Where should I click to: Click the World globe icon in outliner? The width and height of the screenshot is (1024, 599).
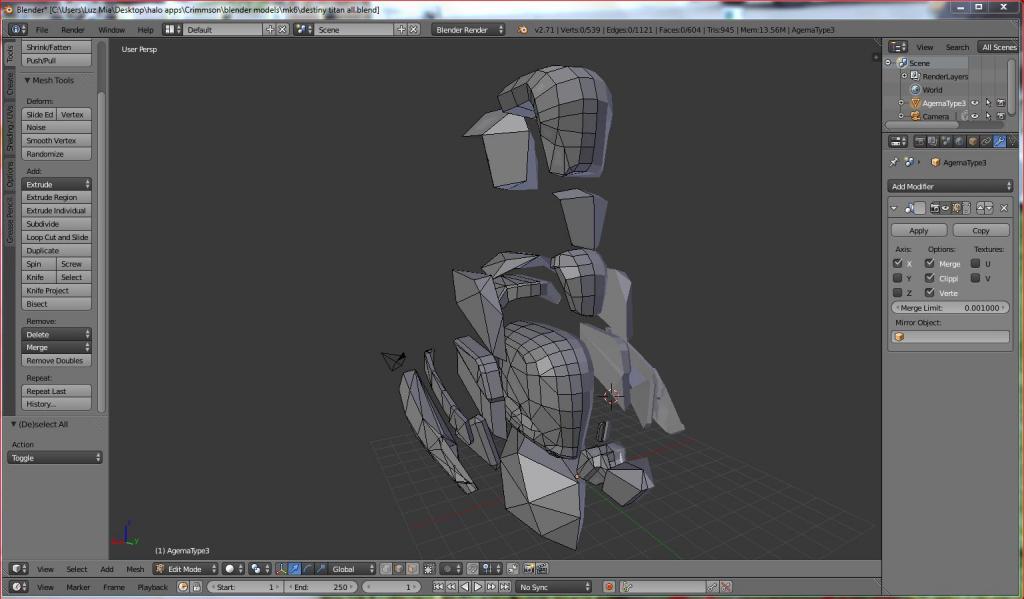[x=914, y=90]
